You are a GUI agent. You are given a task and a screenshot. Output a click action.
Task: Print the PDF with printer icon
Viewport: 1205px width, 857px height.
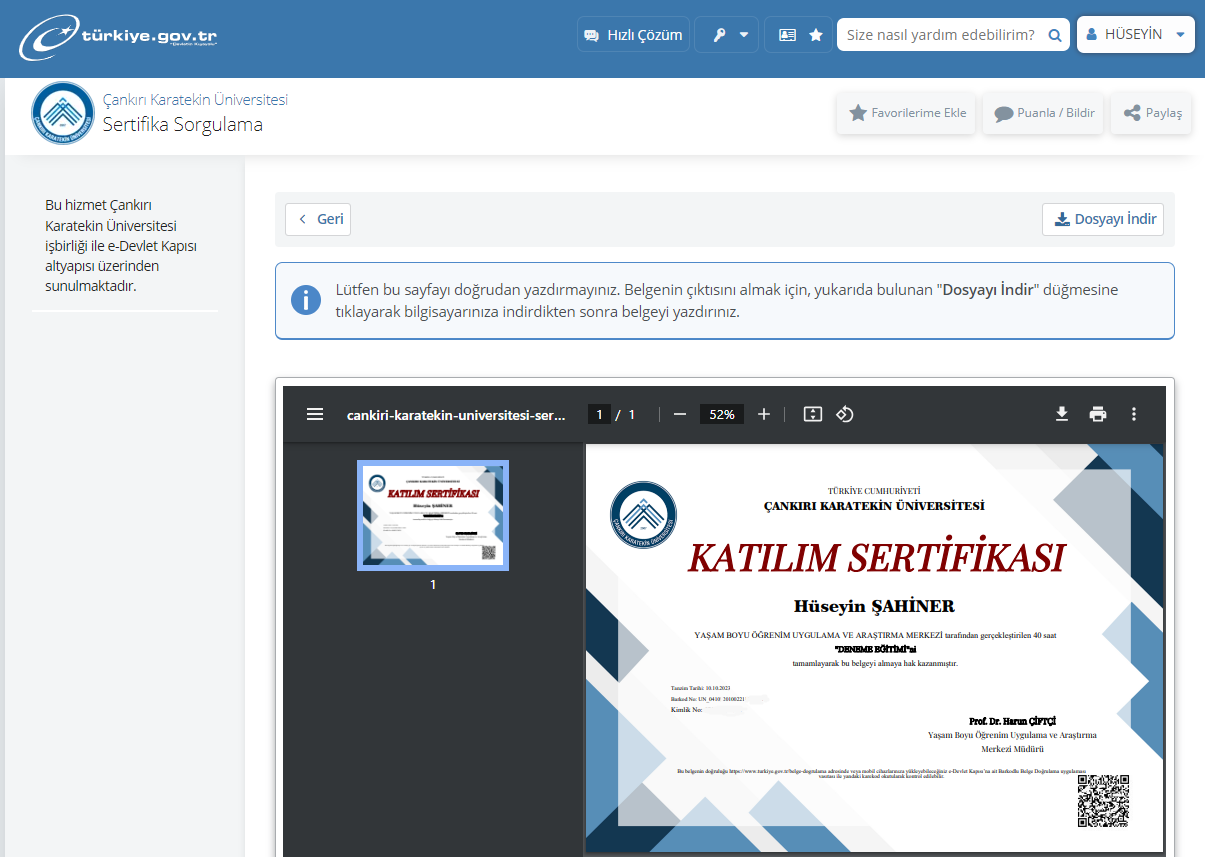1098,414
